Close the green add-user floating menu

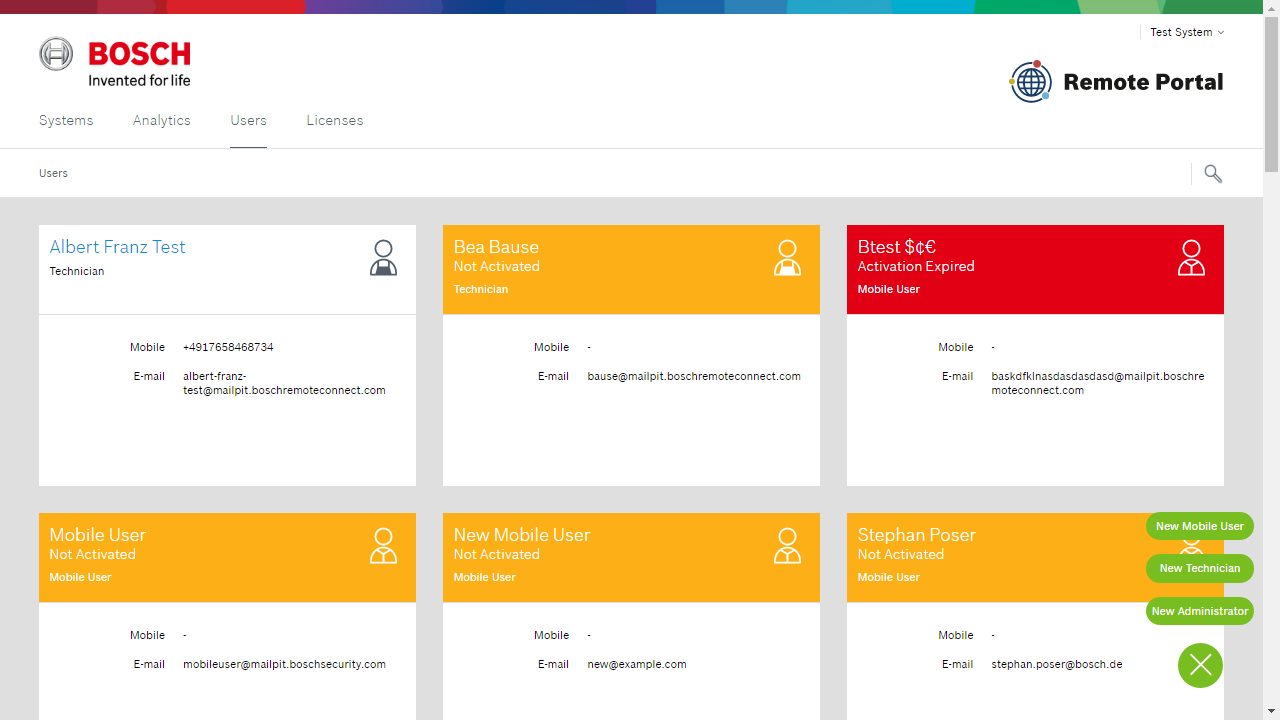(1200, 665)
